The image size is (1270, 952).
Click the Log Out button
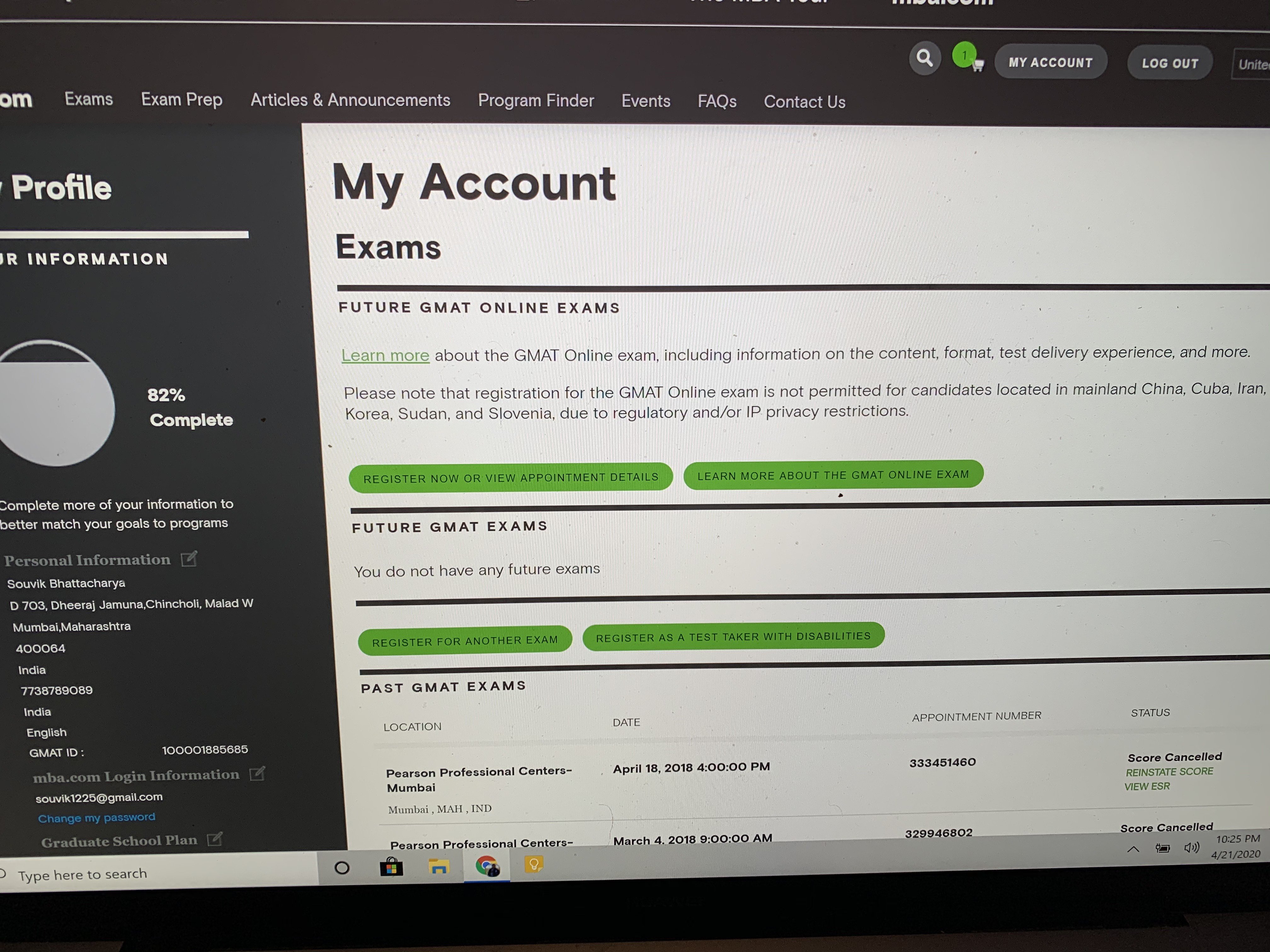point(1170,63)
